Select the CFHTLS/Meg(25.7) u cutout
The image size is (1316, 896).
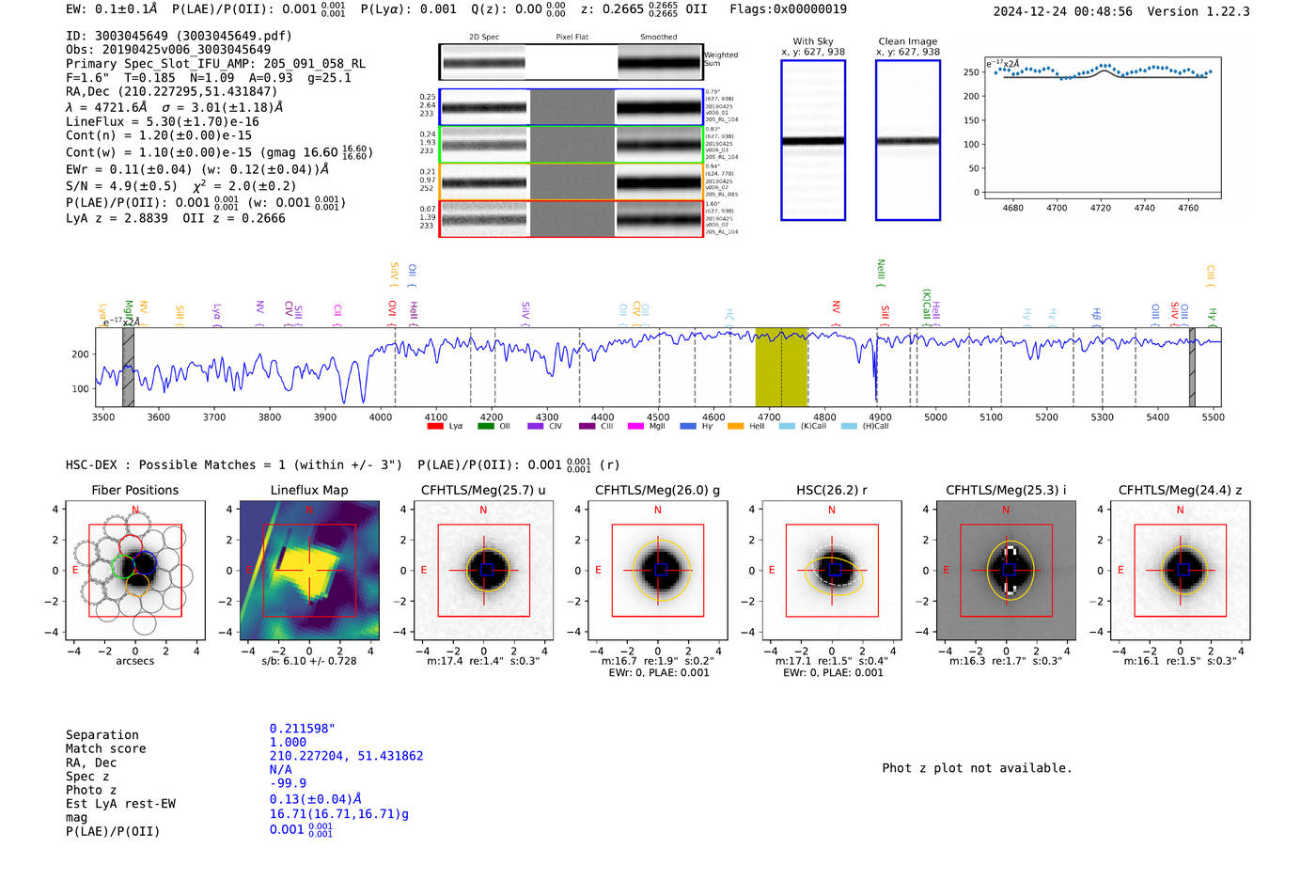tap(483, 571)
